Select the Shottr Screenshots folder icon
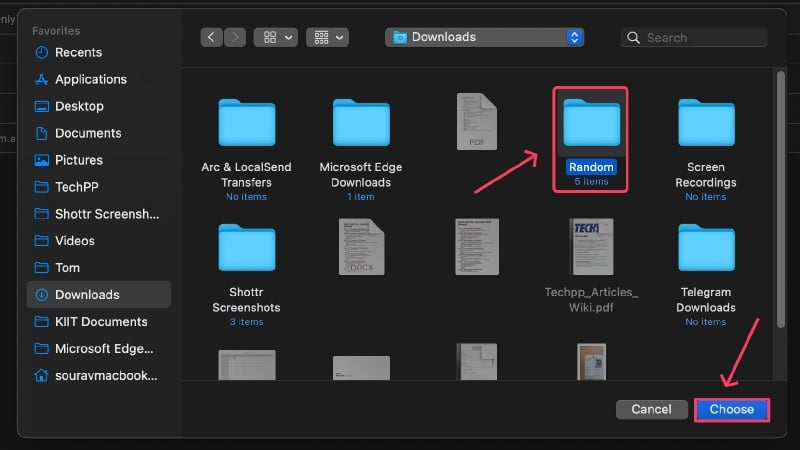 (x=246, y=248)
